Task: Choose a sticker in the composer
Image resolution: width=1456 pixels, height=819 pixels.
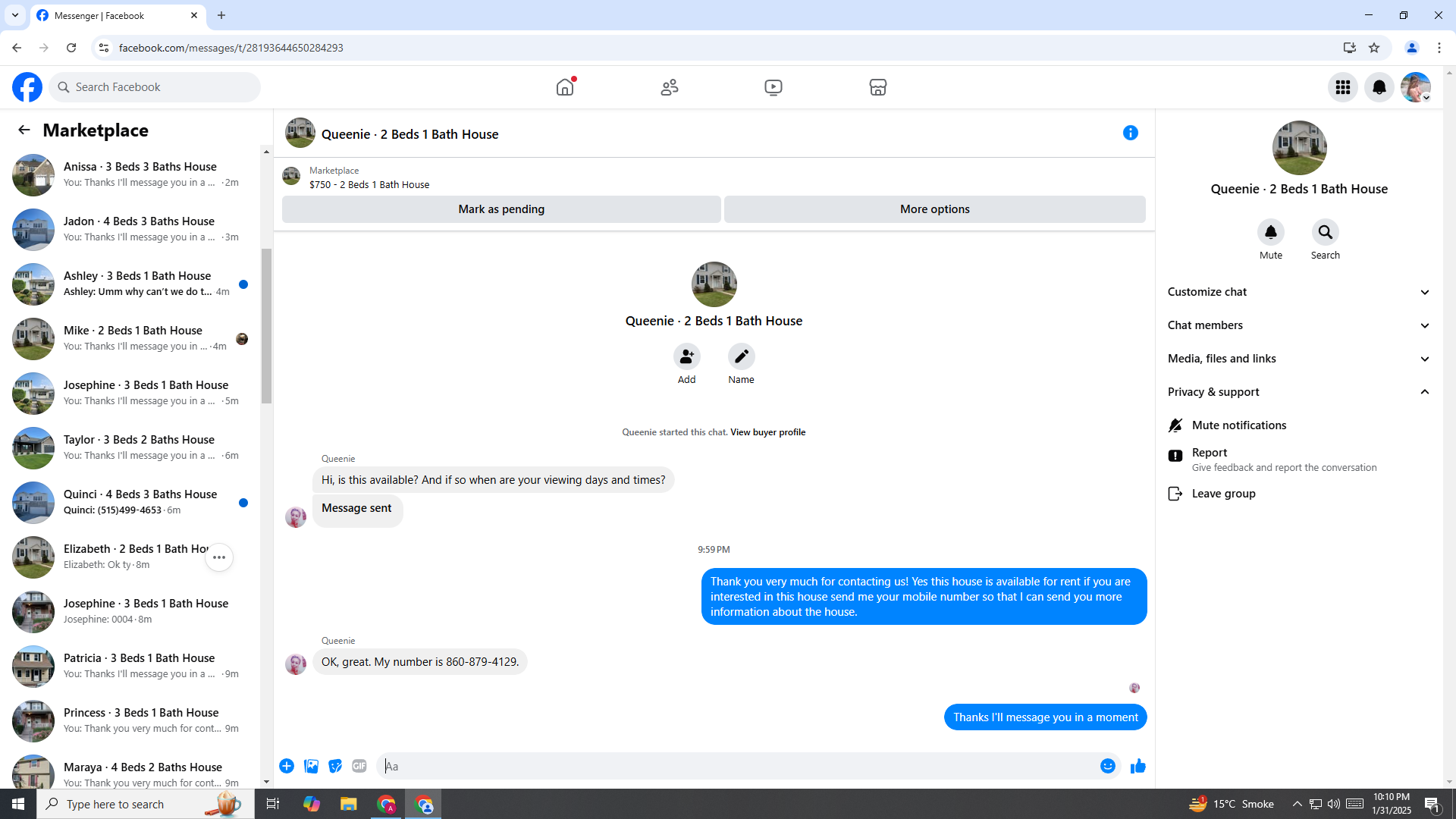Action: click(335, 766)
